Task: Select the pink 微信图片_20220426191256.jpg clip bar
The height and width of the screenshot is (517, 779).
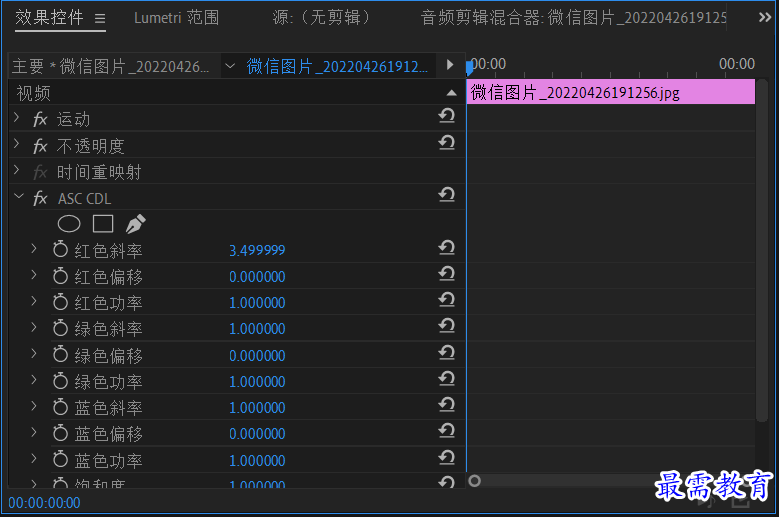Action: pos(611,92)
